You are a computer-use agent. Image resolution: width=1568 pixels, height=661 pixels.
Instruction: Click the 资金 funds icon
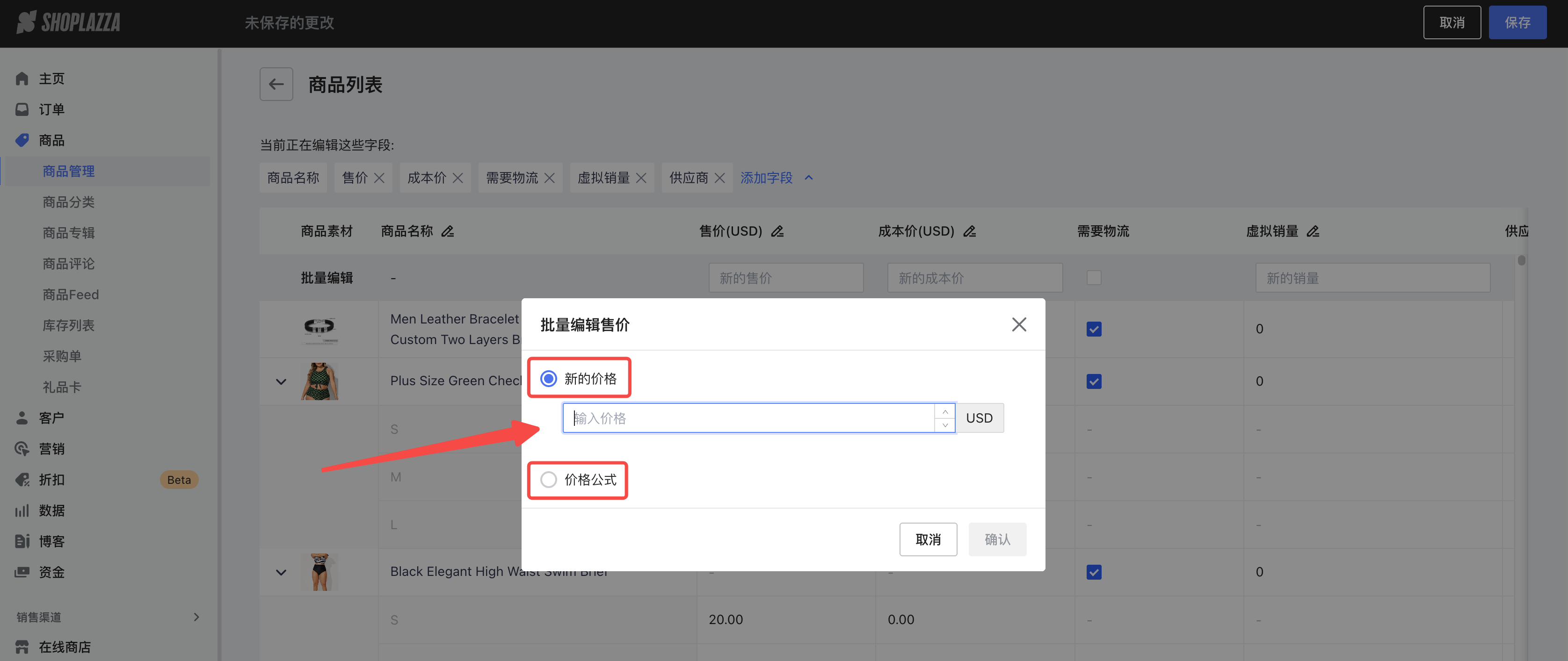[22, 572]
